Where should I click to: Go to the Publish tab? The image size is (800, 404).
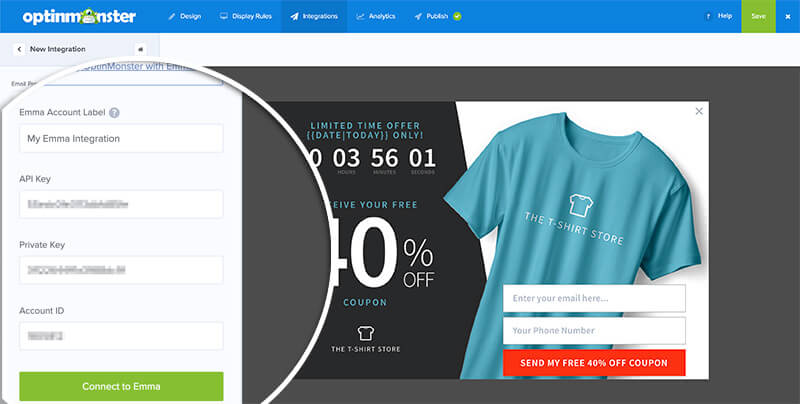coord(437,16)
